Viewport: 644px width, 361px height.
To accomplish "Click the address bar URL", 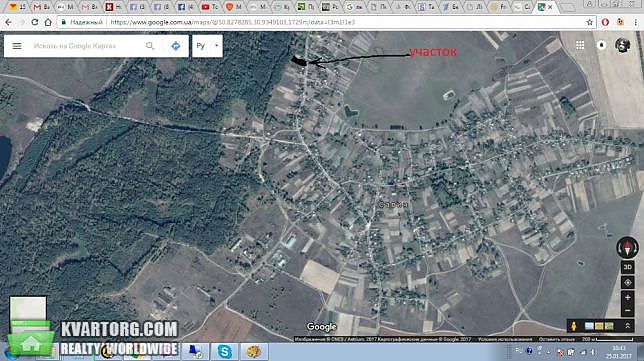I will (x=232, y=22).
